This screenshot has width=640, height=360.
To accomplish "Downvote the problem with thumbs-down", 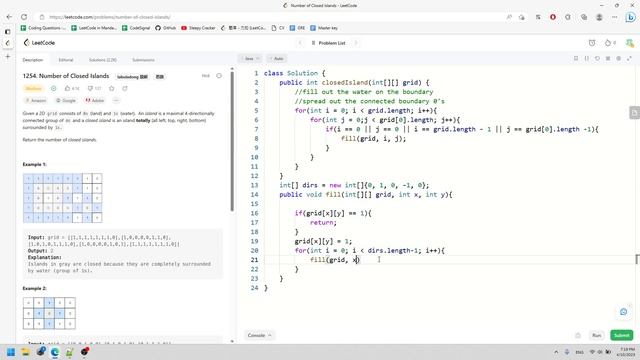I will coord(94,88).
